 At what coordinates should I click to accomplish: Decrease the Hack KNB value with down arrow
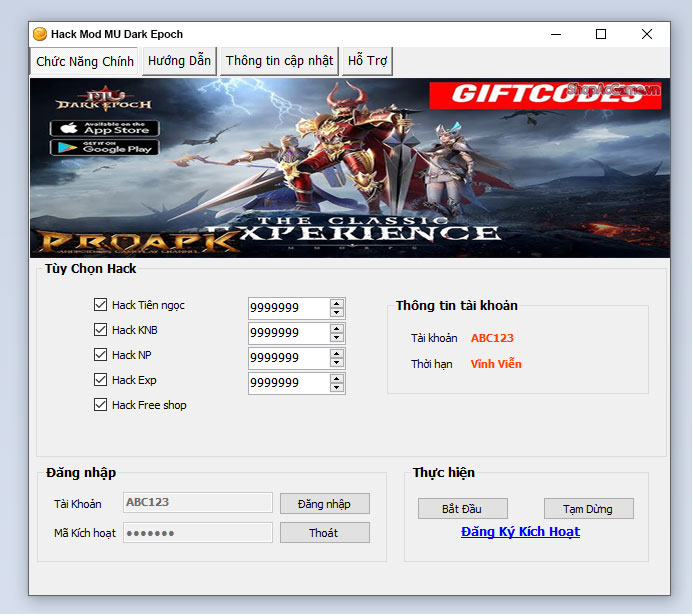337,338
